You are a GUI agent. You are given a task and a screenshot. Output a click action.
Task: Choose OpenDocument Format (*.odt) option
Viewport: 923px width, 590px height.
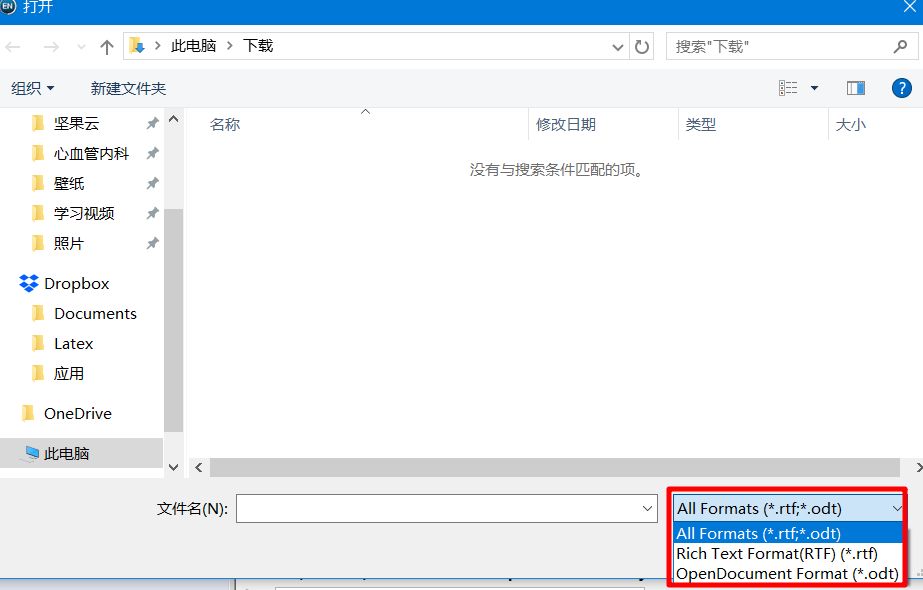pyautogui.click(x=788, y=574)
